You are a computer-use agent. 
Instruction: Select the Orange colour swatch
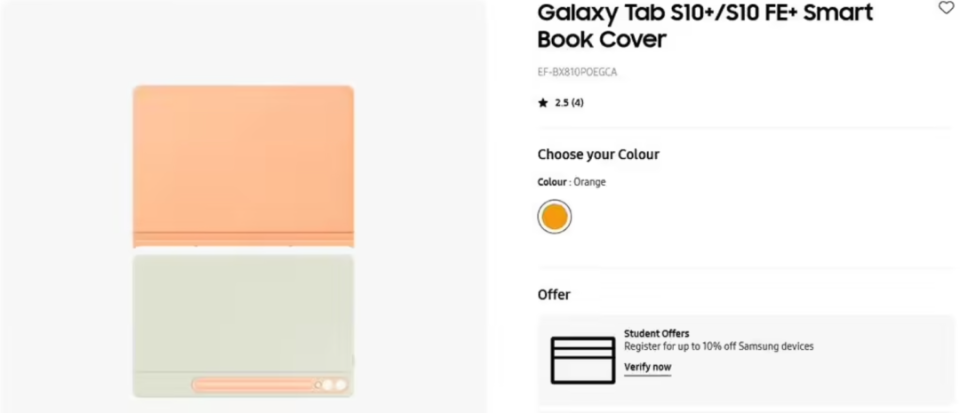pyautogui.click(x=554, y=216)
